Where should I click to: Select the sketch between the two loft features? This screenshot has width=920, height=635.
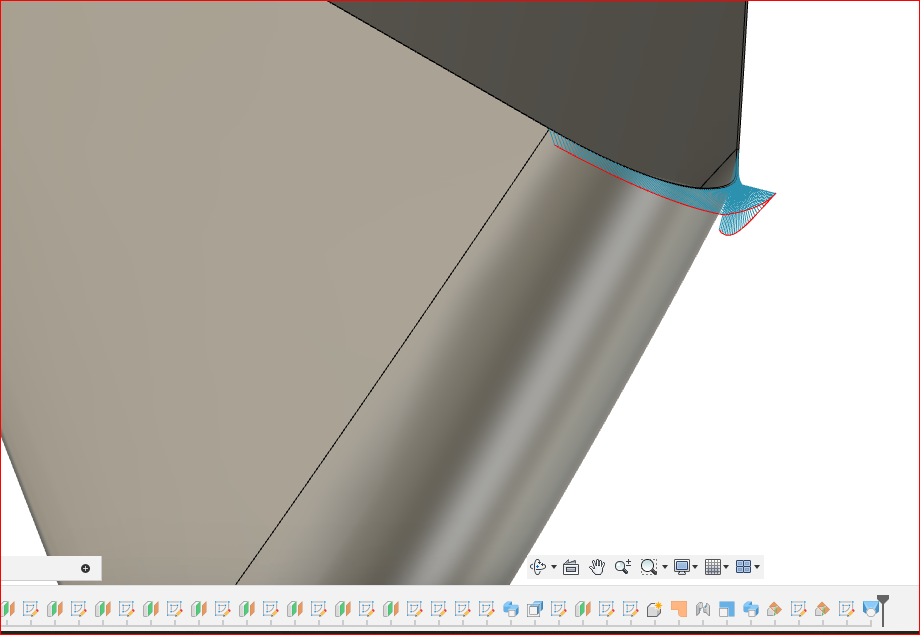799,609
